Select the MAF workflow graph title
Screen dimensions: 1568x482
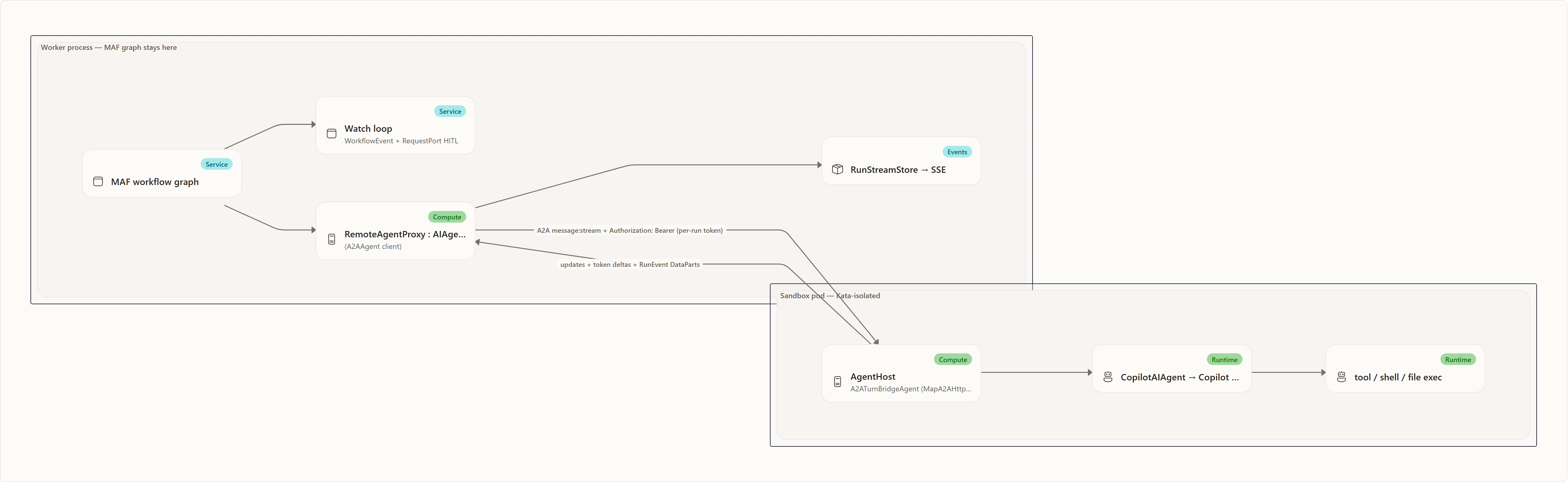coord(155,182)
